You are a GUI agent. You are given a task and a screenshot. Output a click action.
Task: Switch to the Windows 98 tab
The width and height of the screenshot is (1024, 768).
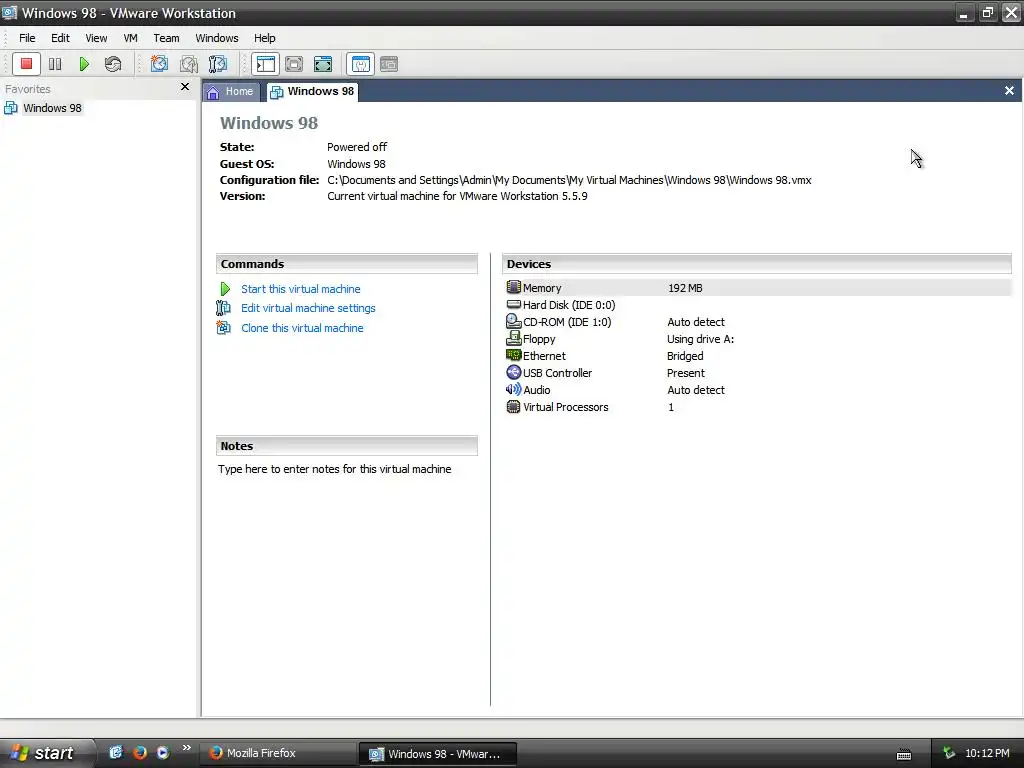coord(313,91)
